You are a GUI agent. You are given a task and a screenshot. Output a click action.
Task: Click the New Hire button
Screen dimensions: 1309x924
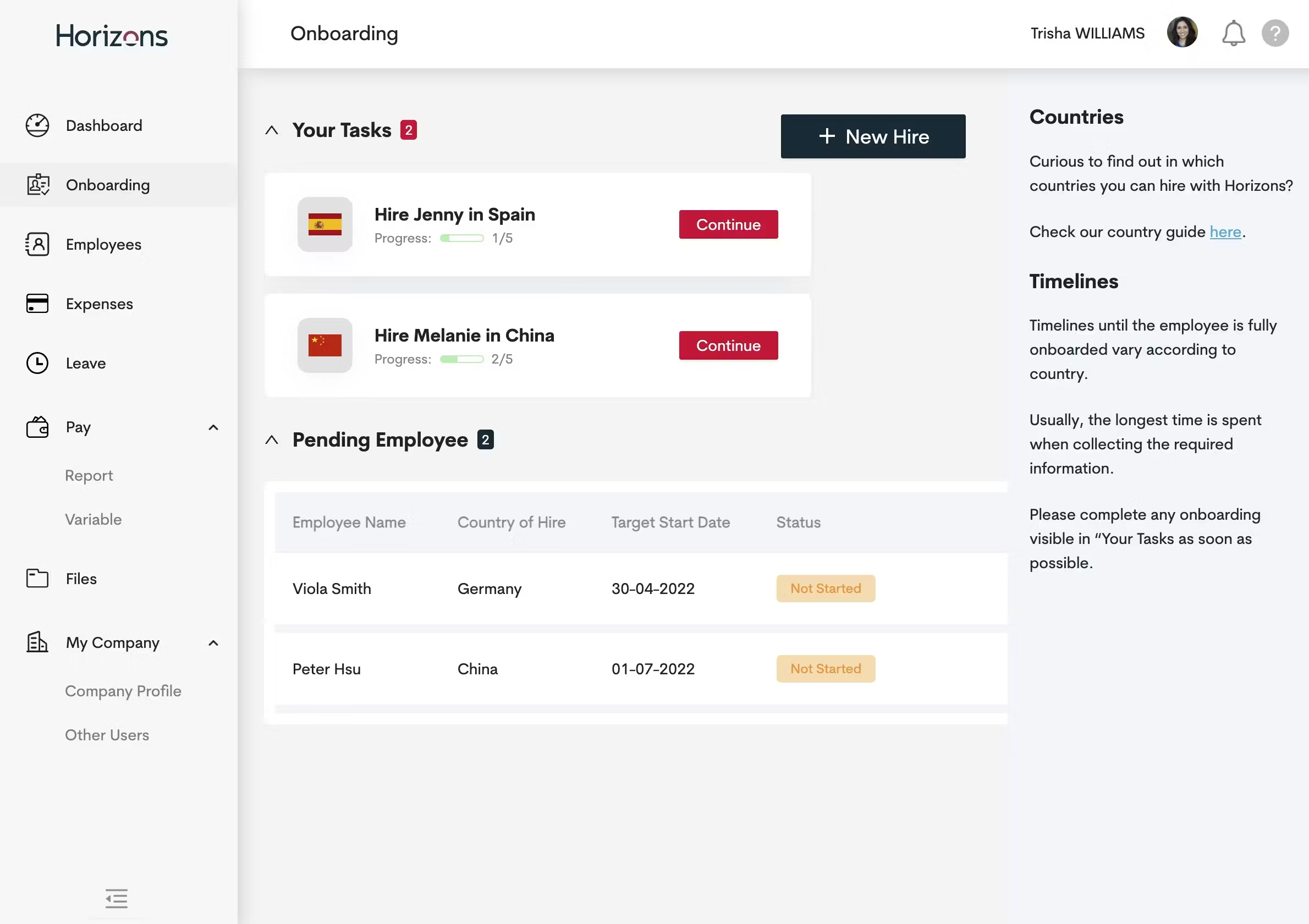pos(872,136)
